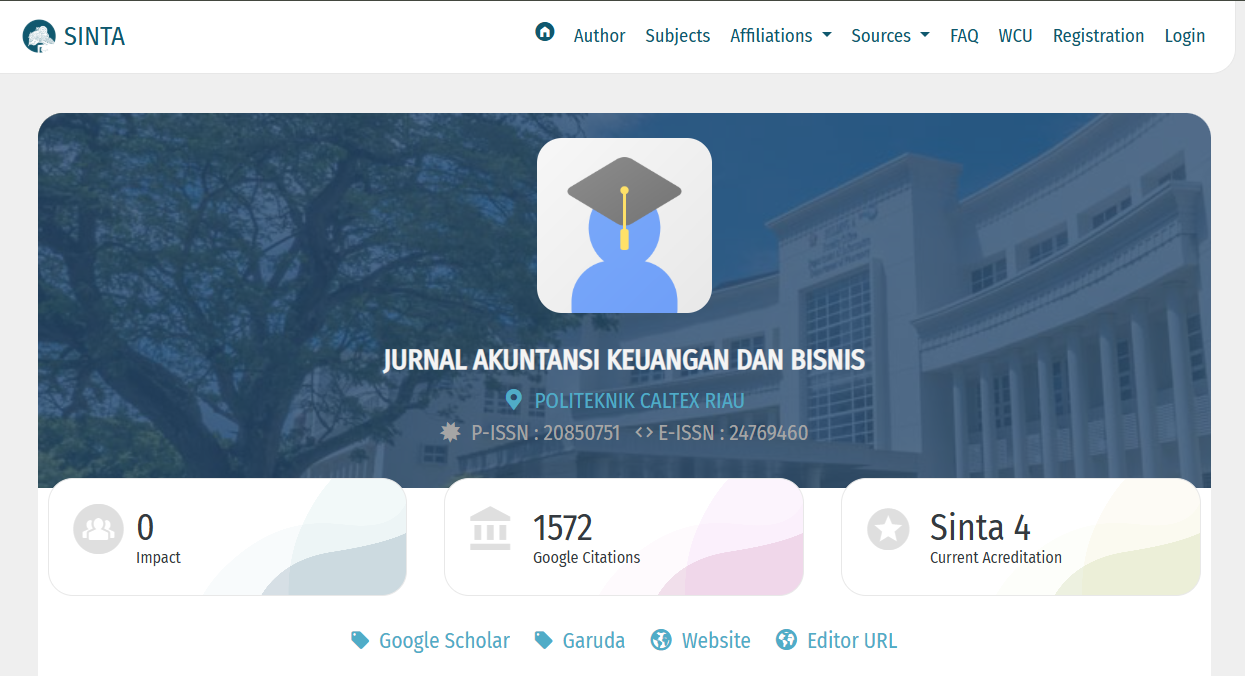This screenshot has height=676, width=1245.
Task: Open the WCU page
Action: (x=1015, y=36)
